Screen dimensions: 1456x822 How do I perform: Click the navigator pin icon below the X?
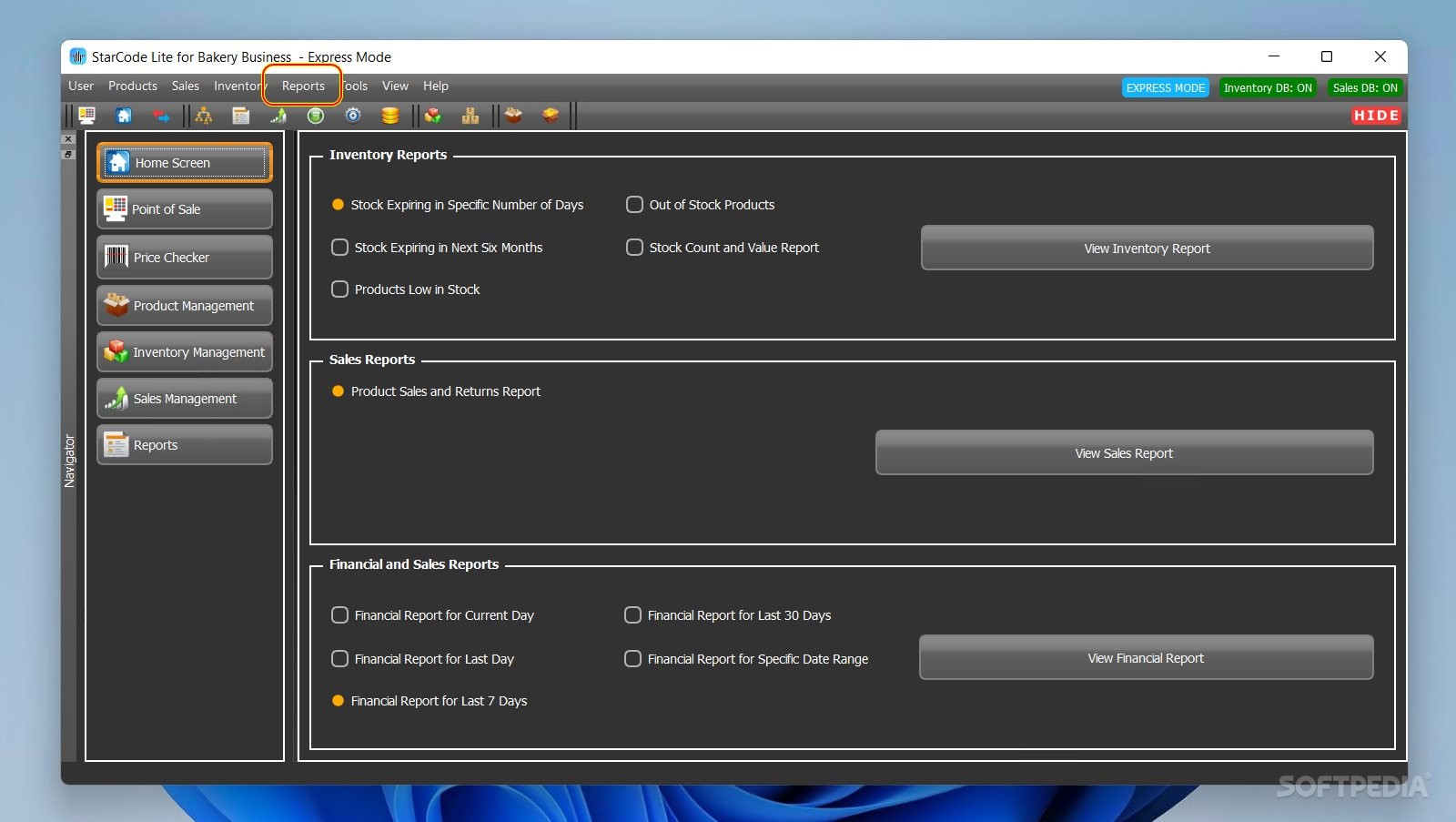68,155
